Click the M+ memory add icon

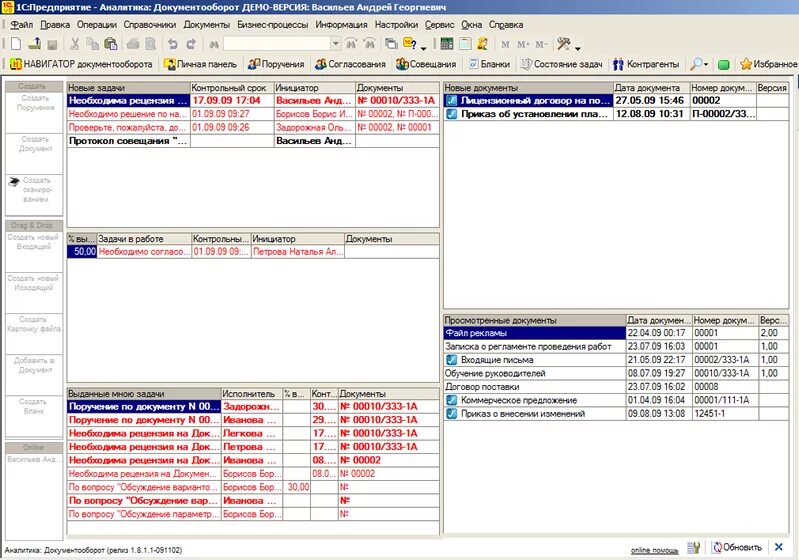tap(523, 45)
